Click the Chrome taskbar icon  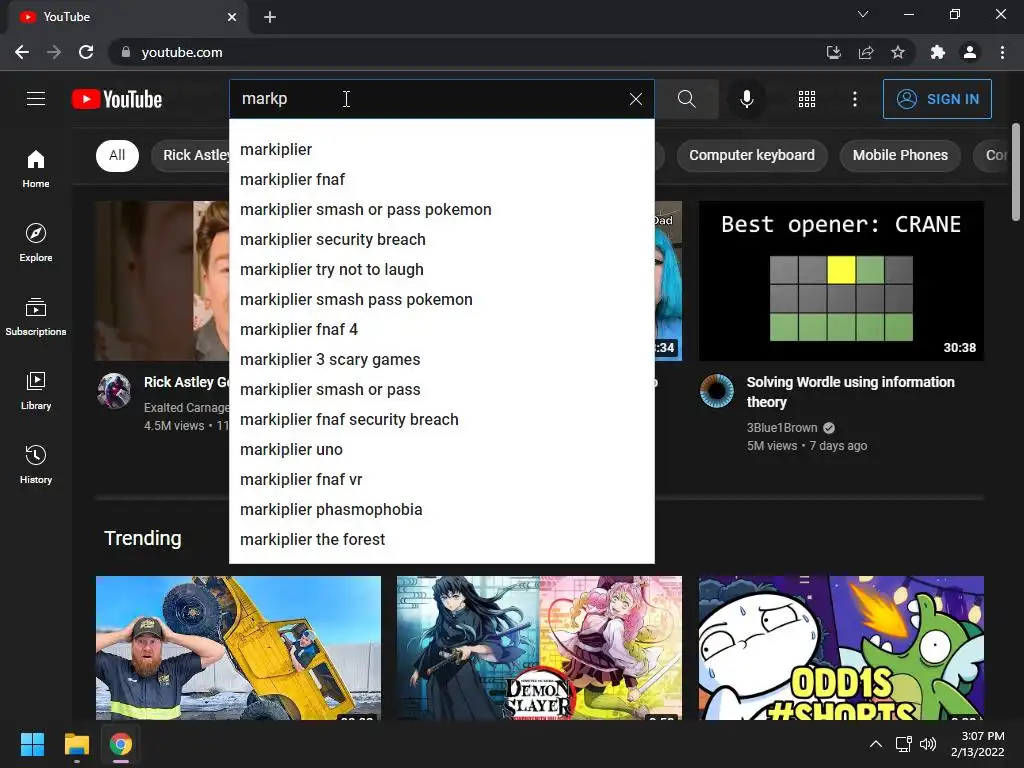(121, 744)
